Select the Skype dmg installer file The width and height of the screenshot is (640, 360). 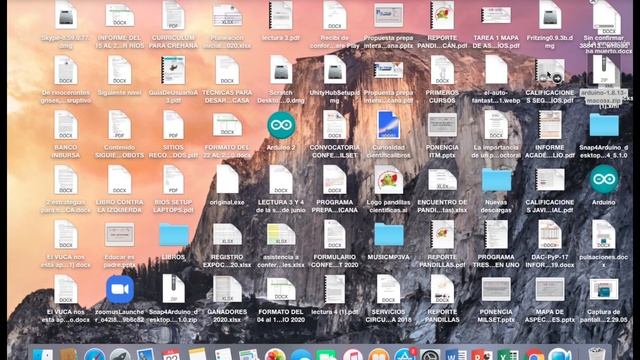pos(66,15)
